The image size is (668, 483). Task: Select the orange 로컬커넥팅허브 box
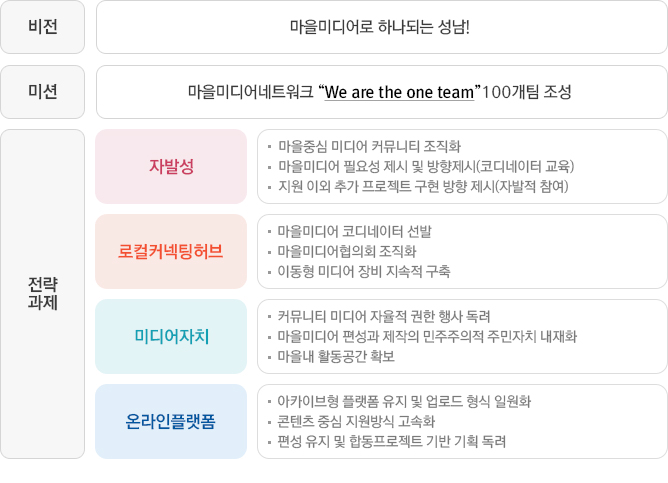(x=171, y=251)
